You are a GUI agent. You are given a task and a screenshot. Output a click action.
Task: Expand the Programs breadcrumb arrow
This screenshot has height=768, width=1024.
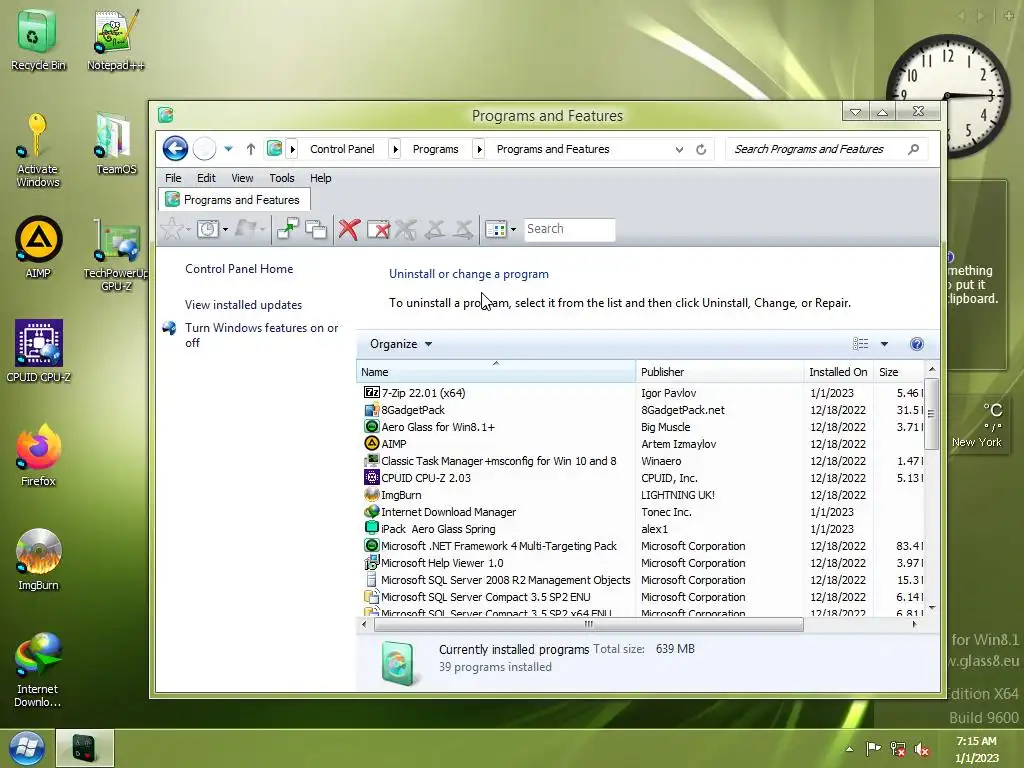479,149
